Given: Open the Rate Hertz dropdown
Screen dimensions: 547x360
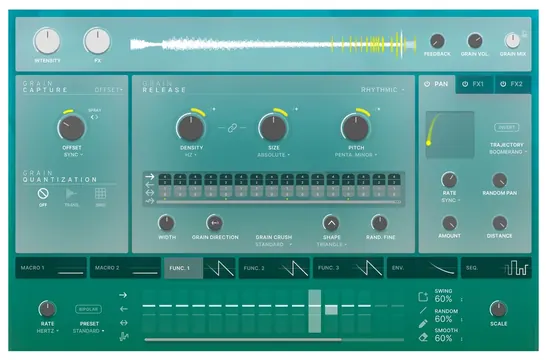Looking at the screenshot, I should [47, 331].
